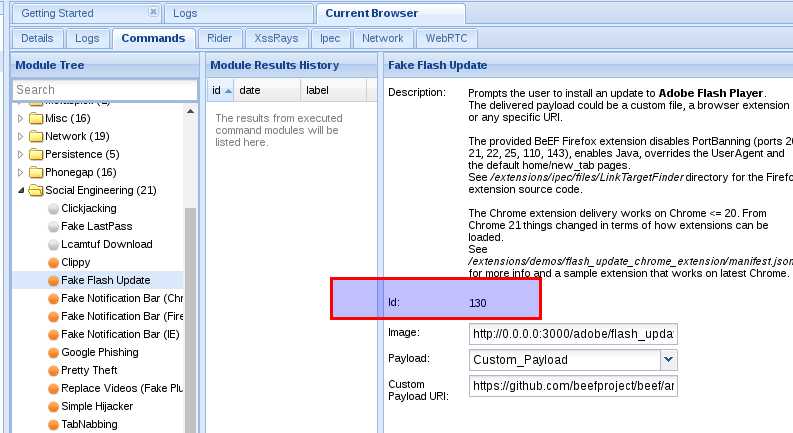Click the Payload dropdown arrow button
The height and width of the screenshot is (433, 793).
(x=669, y=360)
